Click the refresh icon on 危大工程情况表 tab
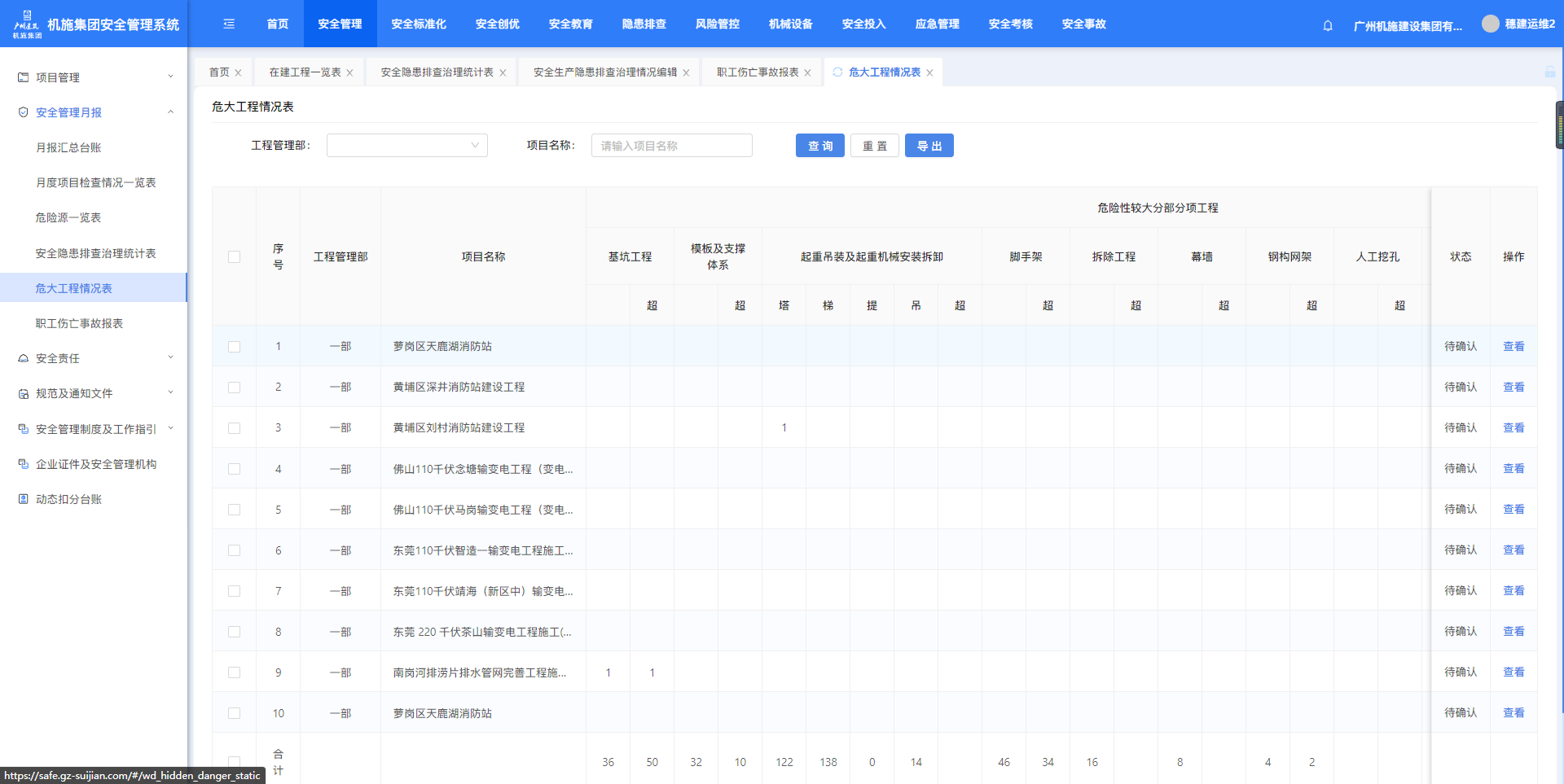1564x784 pixels. click(x=837, y=72)
